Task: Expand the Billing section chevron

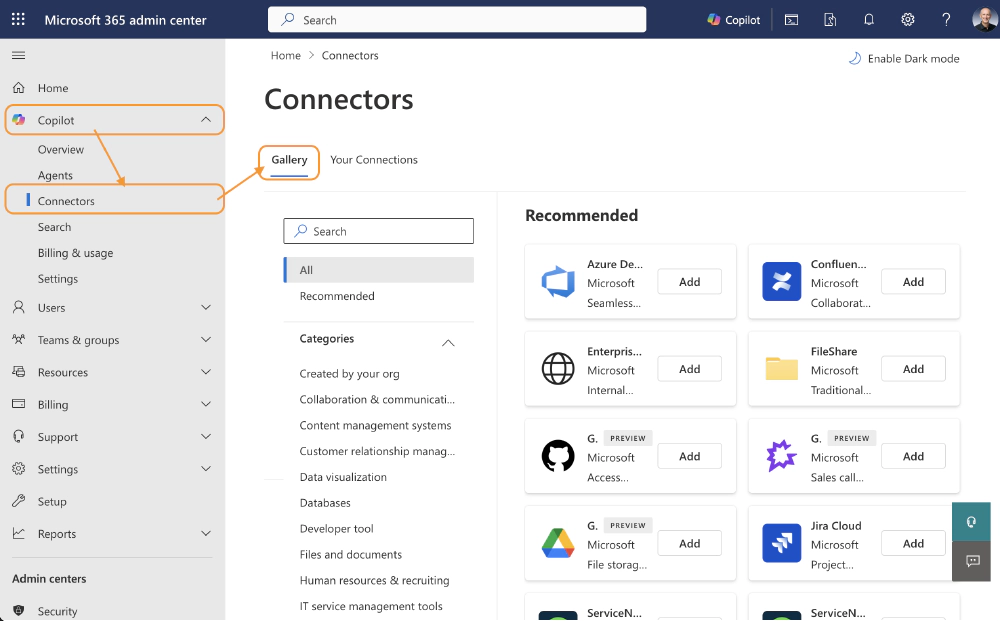Action: pyautogui.click(x=206, y=404)
